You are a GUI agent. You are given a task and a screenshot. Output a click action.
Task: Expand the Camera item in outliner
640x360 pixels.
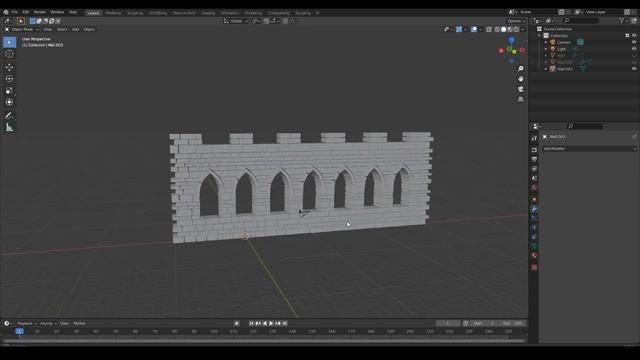pos(546,42)
